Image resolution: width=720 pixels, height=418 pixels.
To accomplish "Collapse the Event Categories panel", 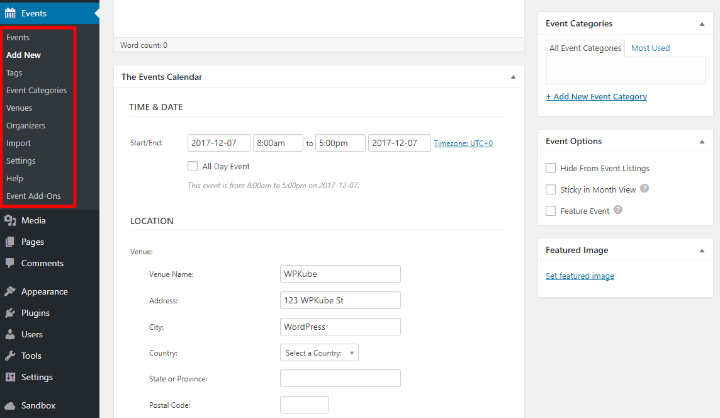I will (702, 24).
